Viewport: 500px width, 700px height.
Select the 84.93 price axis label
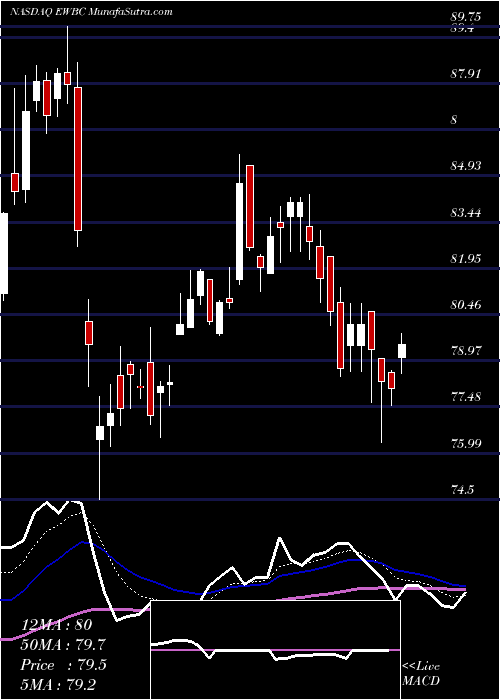click(466, 166)
